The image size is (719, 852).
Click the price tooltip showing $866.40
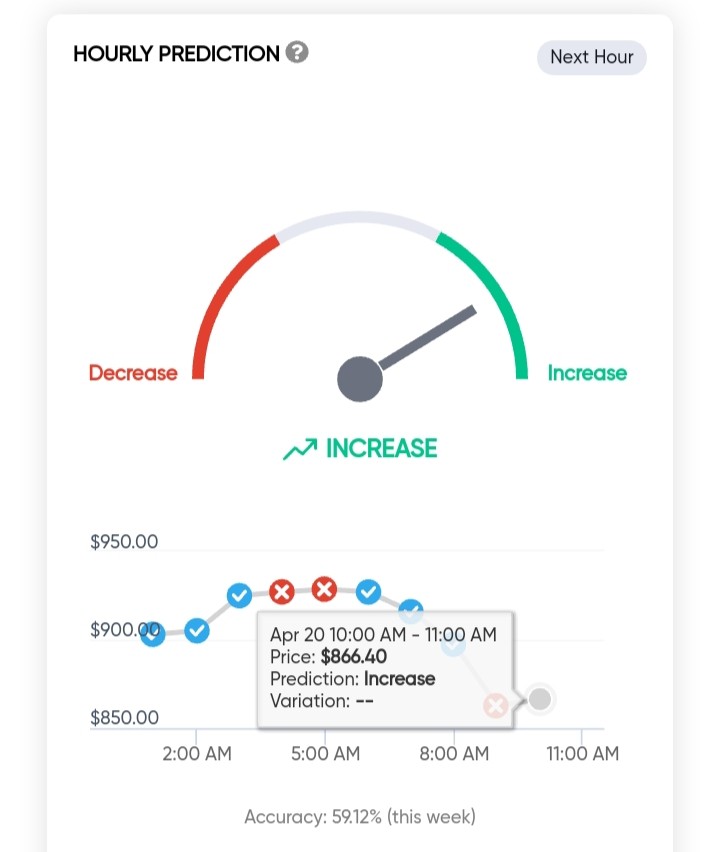tap(385, 669)
